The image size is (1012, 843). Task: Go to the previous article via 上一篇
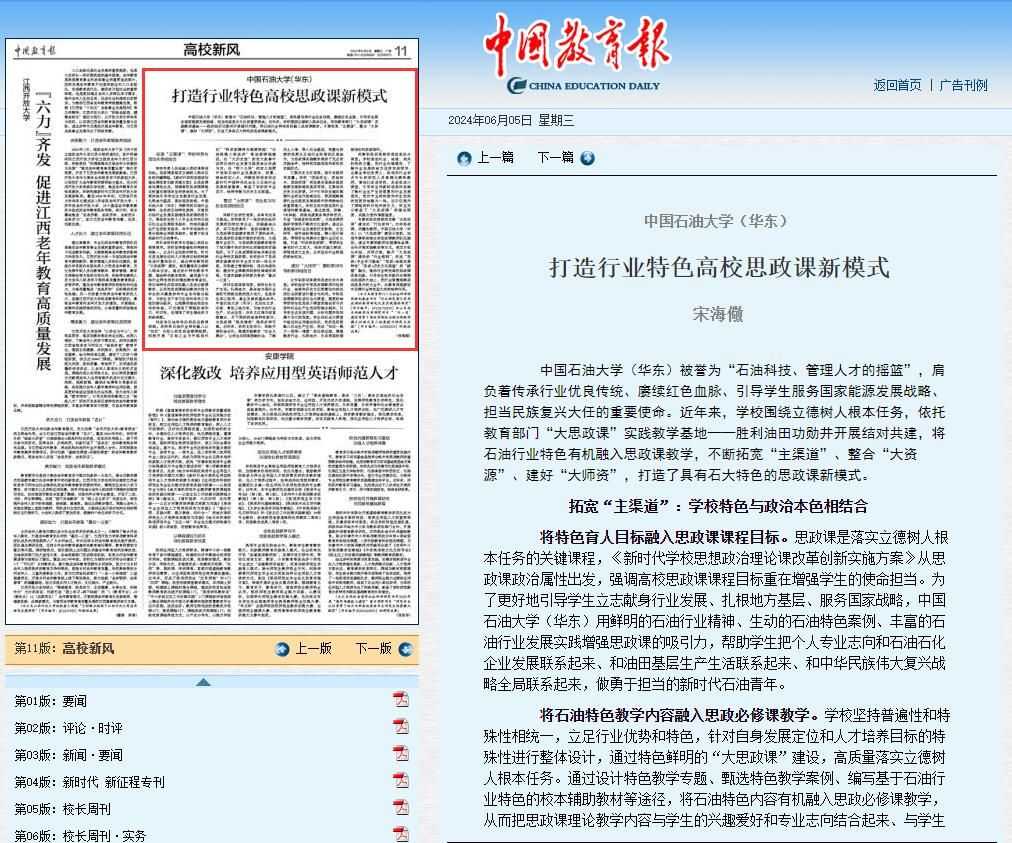pyautogui.click(x=495, y=158)
